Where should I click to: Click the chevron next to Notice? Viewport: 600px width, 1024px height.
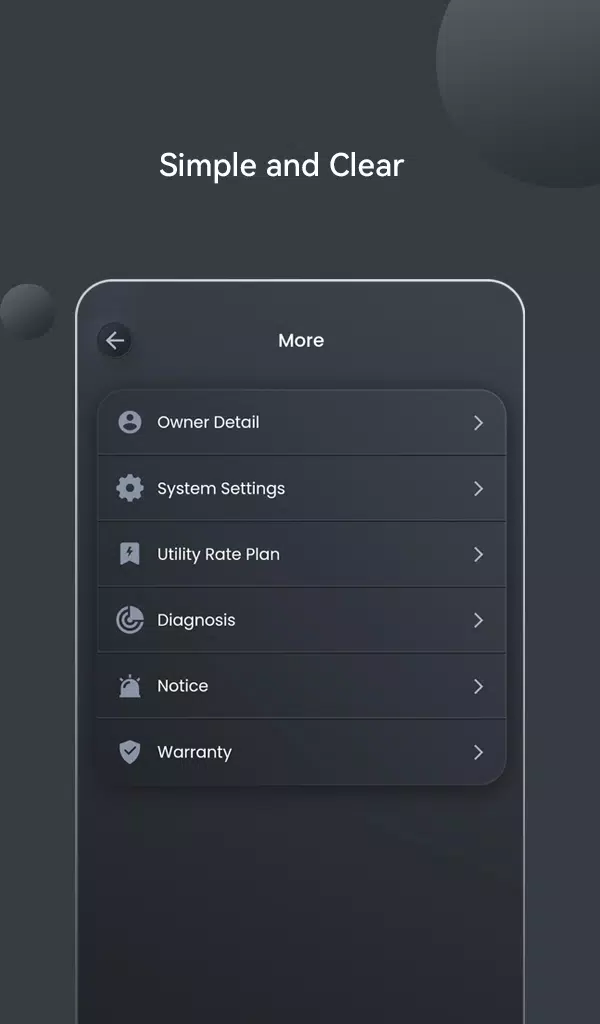(479, 686)
